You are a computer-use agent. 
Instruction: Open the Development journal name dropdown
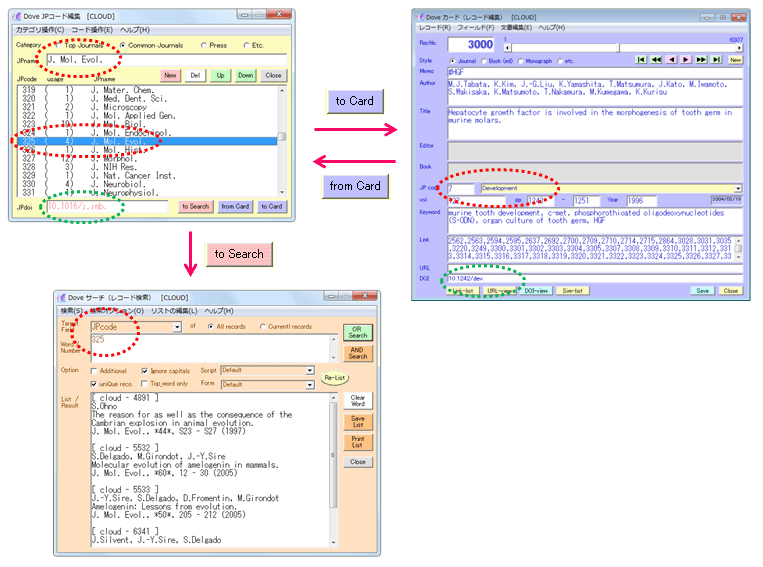click(738, 188)
